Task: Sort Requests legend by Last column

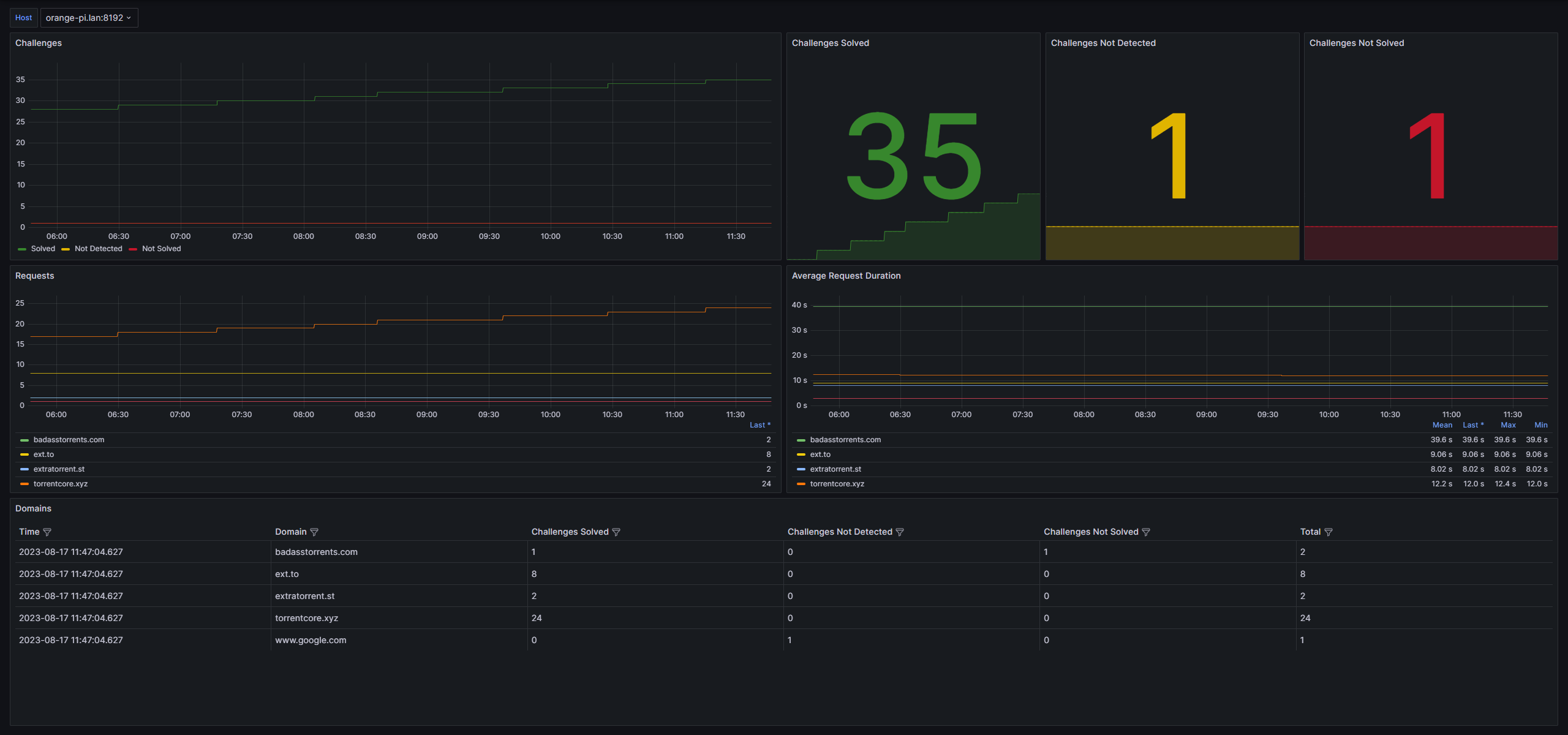Action: pos(759,425)
